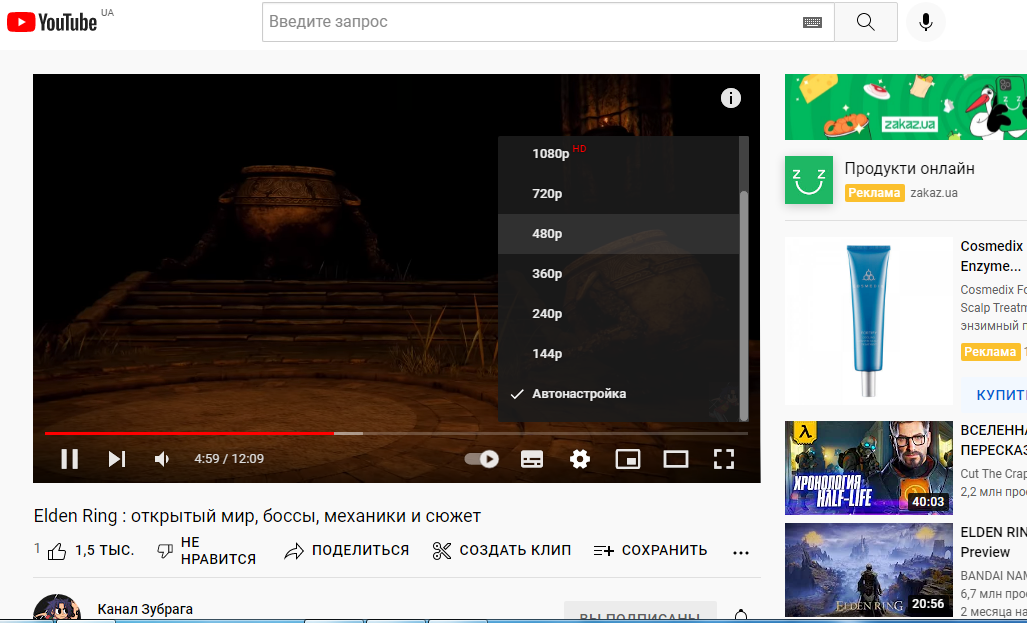Save the video with СОХРАНИТЬ
The height and width of the screenshot is (623, 1027).
(x=650, y=551)
